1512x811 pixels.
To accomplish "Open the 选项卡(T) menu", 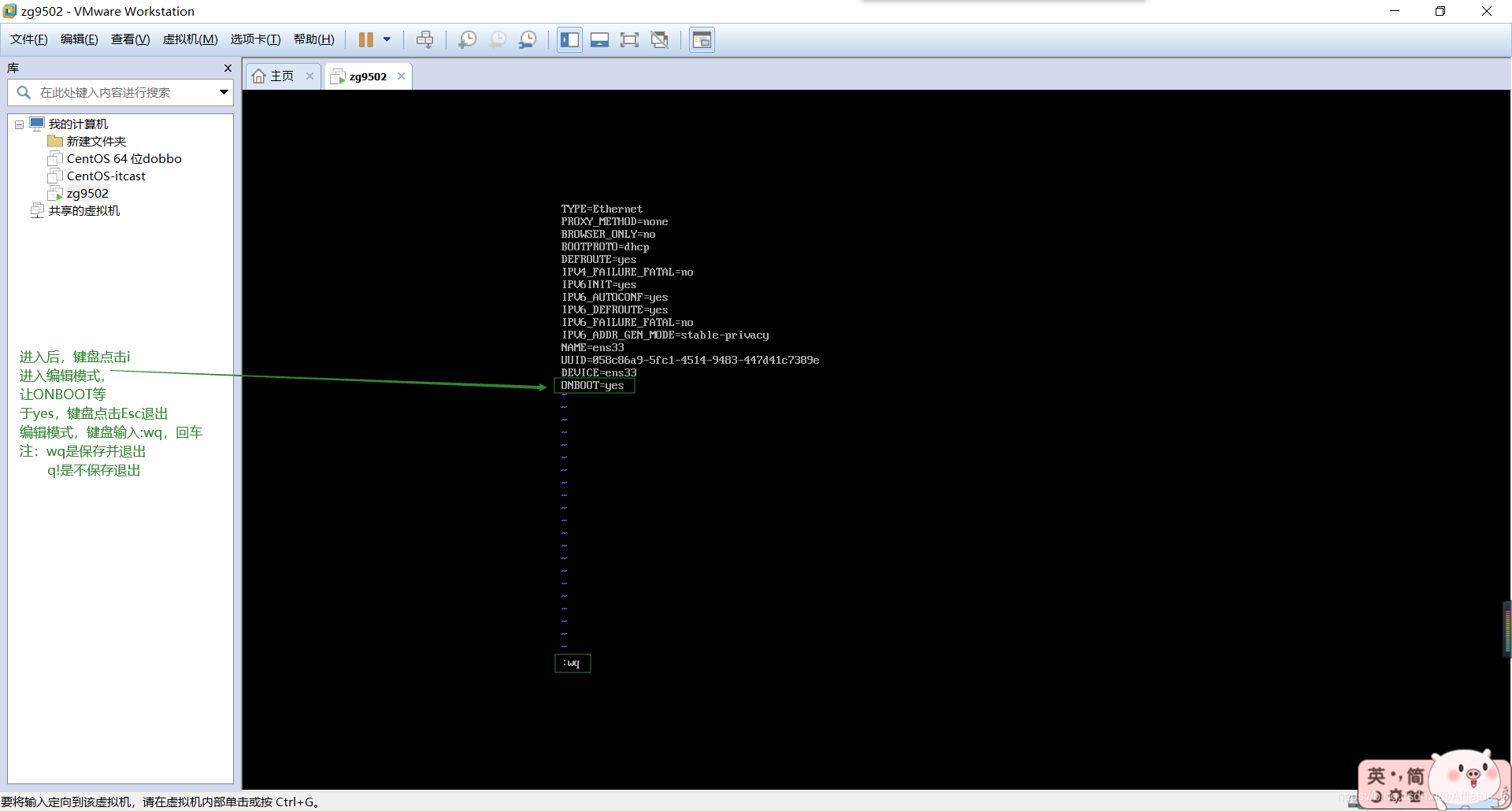I will tap(255, 39).
